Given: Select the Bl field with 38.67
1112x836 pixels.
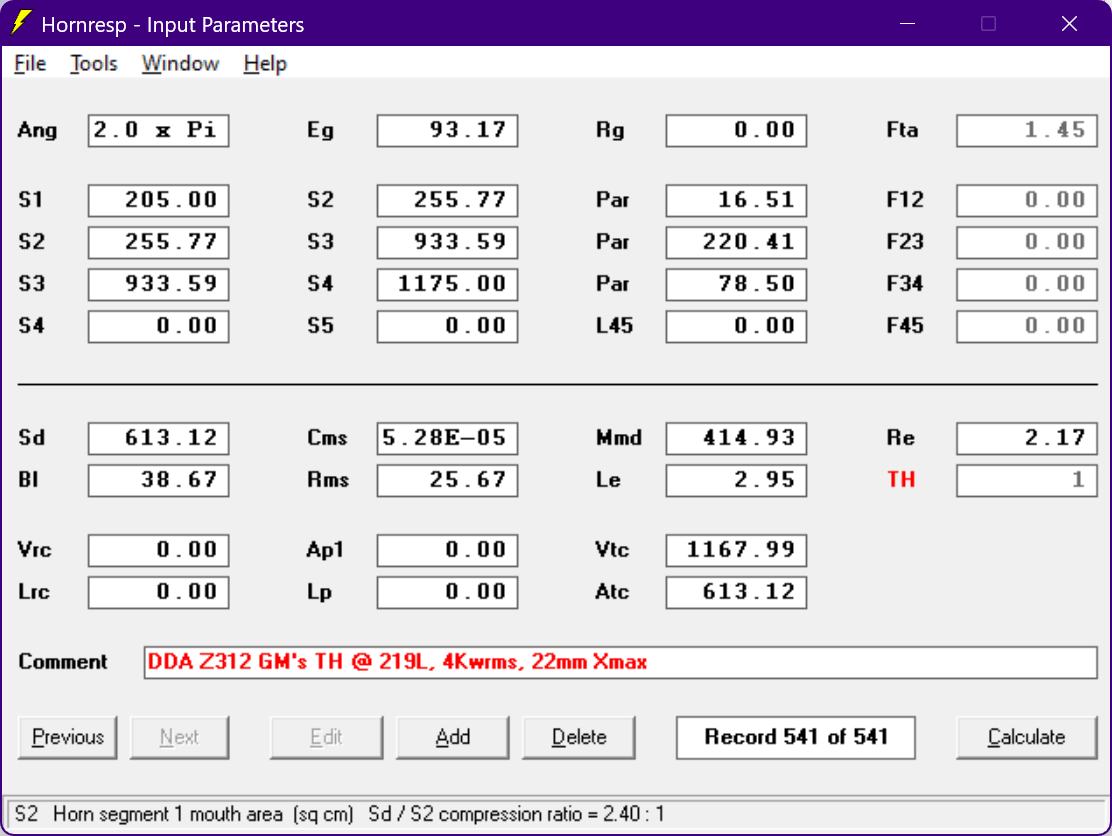Looking at the screenshot, I should (x=158, y=480).
